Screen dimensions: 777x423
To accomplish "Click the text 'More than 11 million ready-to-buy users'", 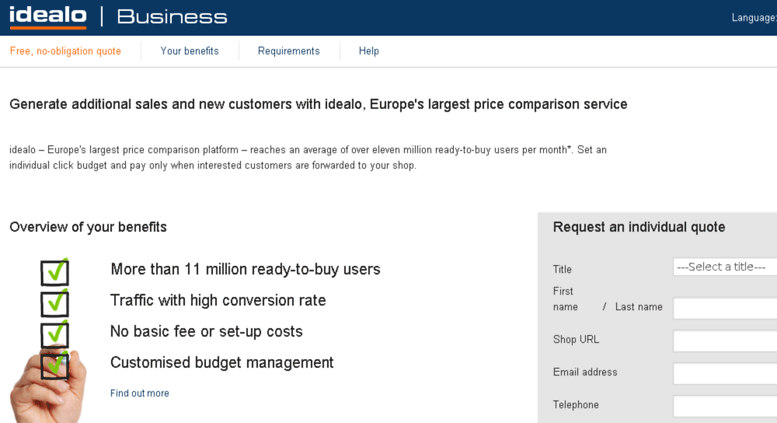I will pyautogui.click(x=245, y=269).
